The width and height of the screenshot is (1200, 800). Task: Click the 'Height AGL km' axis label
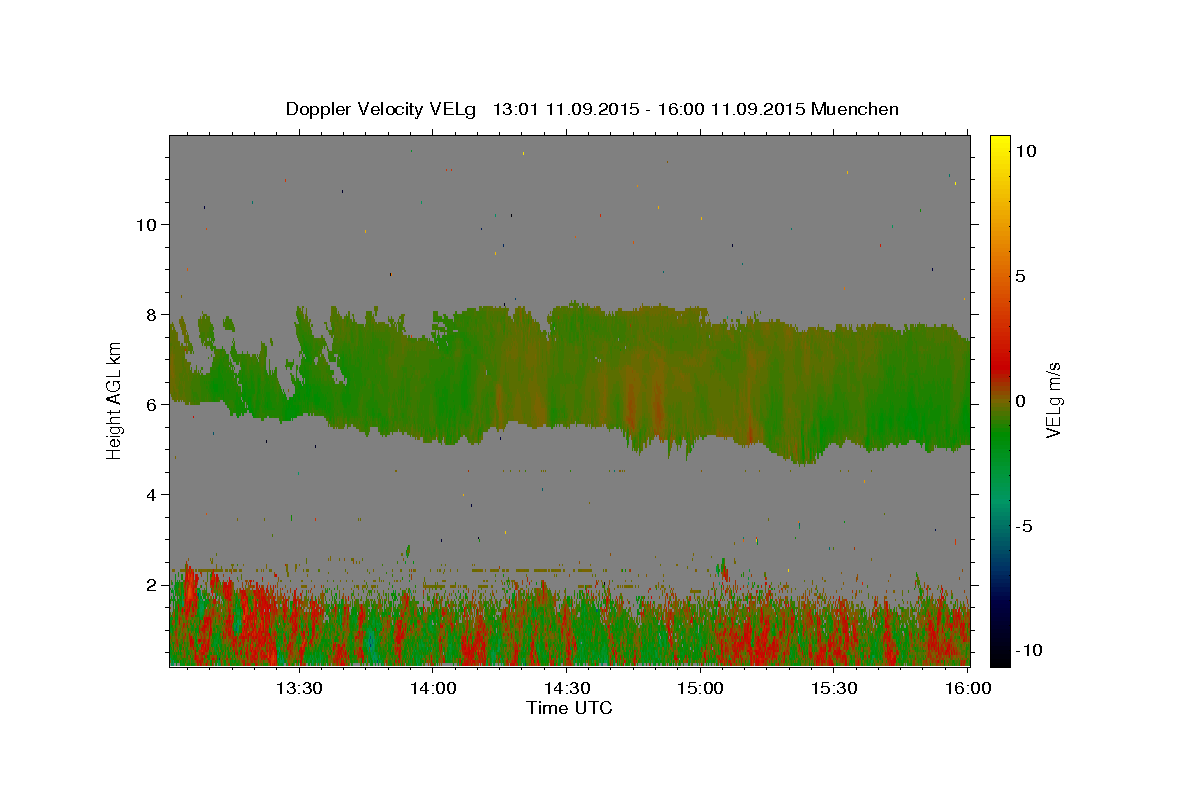114,401
